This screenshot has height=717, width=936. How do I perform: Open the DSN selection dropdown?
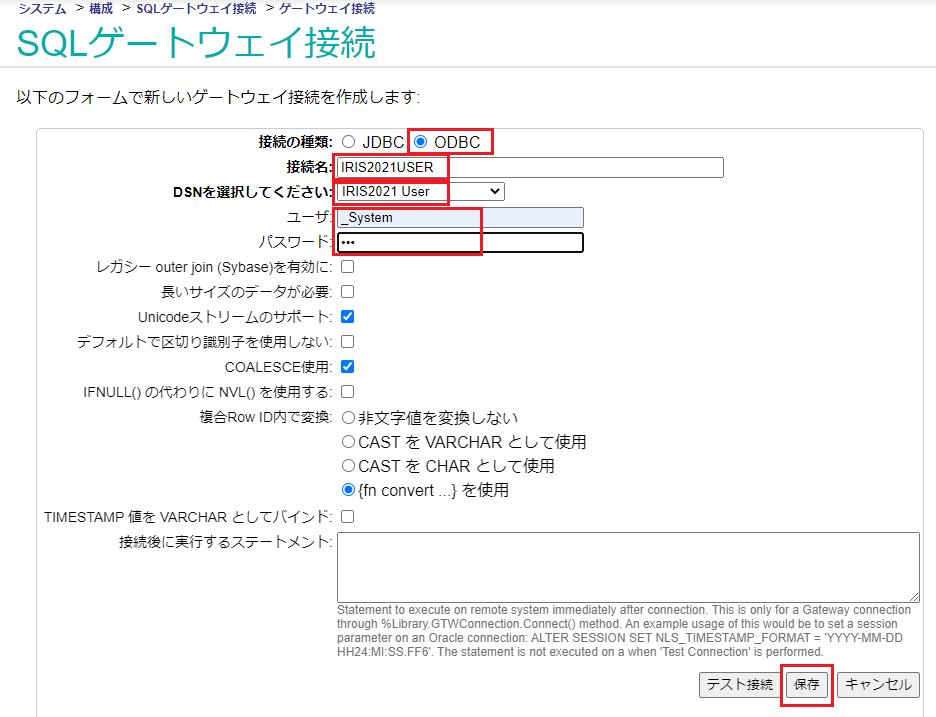coord(421,191)
